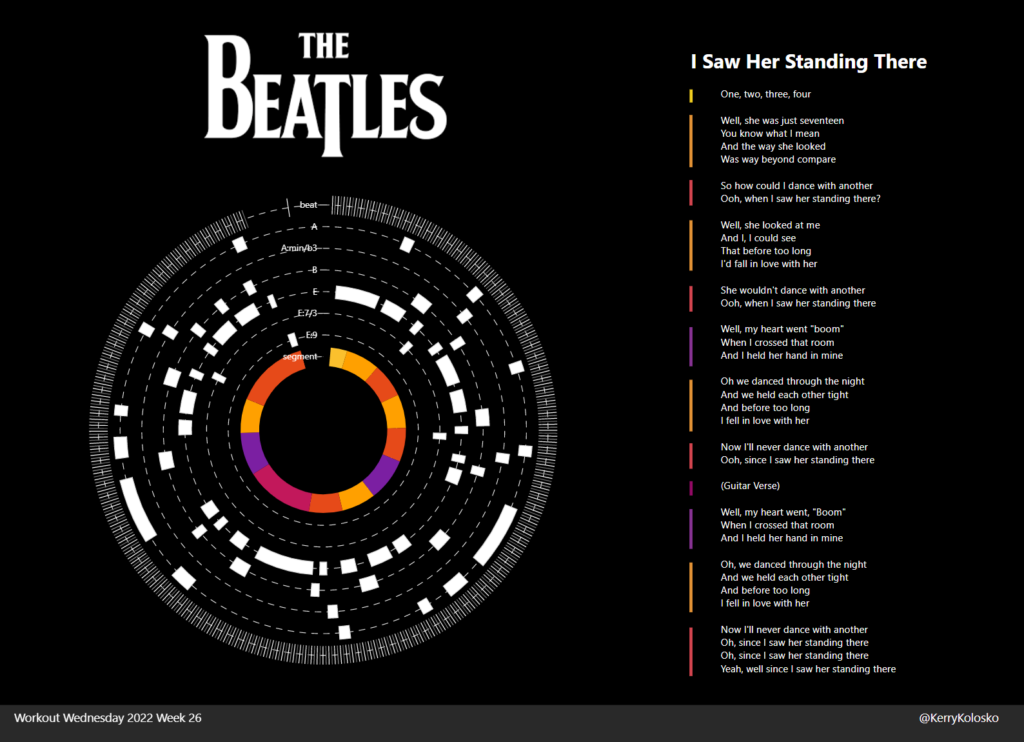Select the "Well, she was just seventeen" lyric

[782, 121]
